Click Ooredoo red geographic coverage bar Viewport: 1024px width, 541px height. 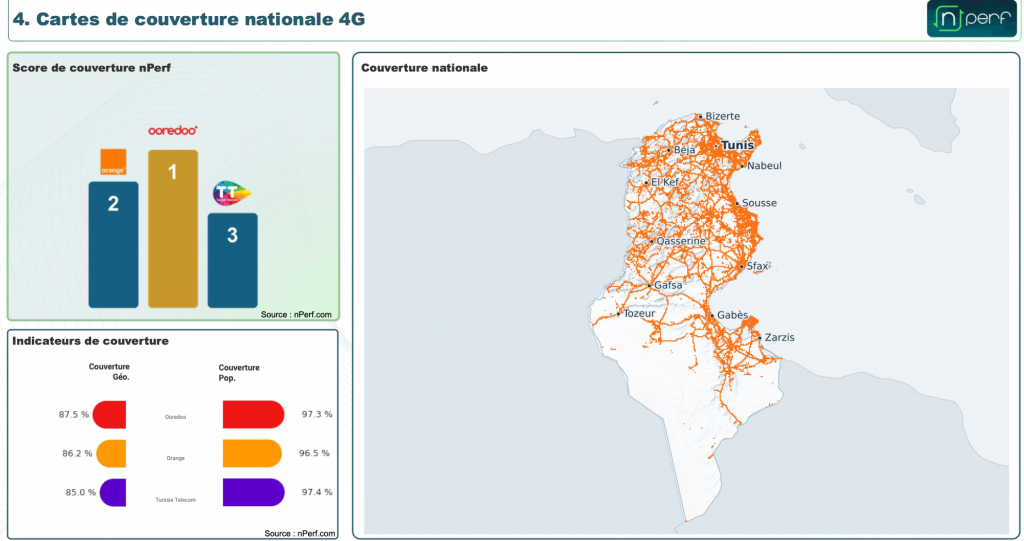click(x=109, y=415)
